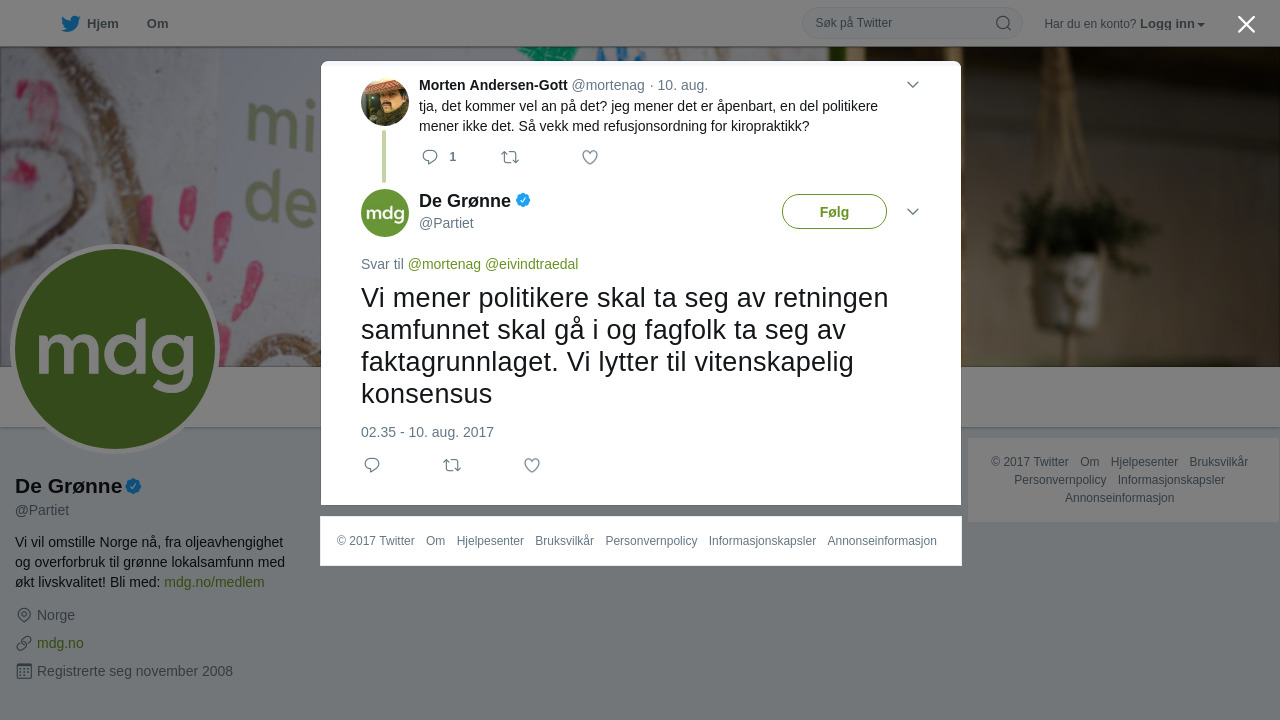This screenshot has height=720, width=1280.
Task: Reply to Morten Andersen-Gott's tweet
Action: click(x=430, y=157)
